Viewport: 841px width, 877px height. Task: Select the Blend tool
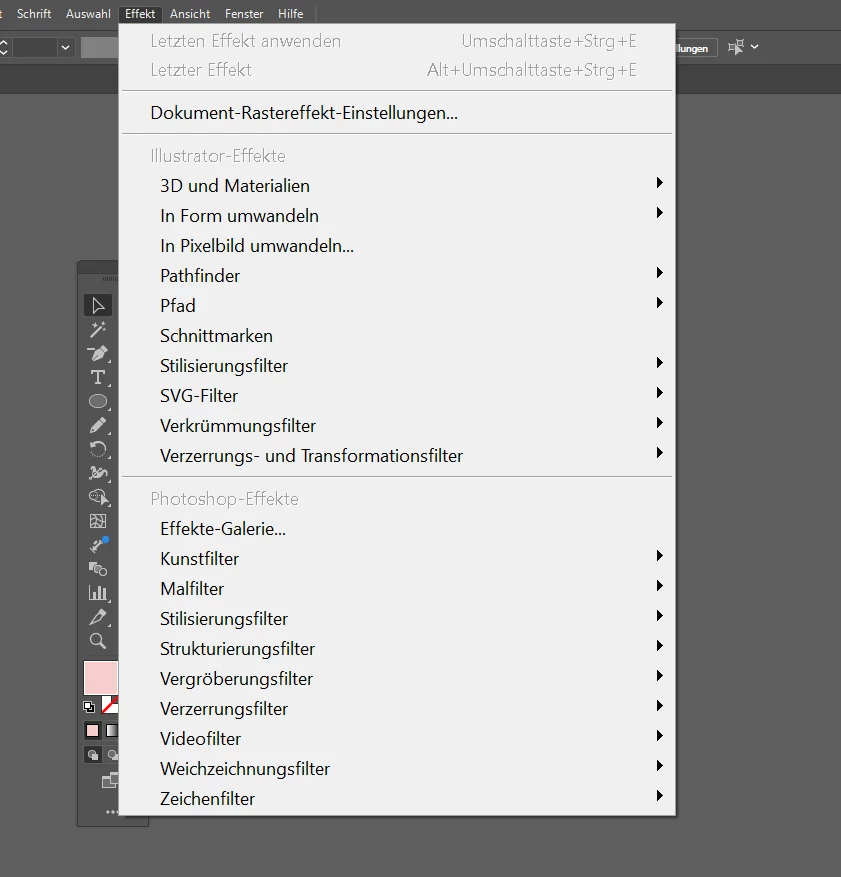pos(98,569)
